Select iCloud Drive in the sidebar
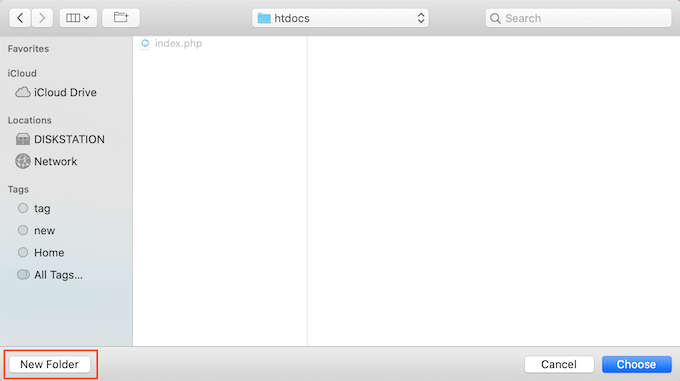Screen dimensions: 680x381 [56, 92]
